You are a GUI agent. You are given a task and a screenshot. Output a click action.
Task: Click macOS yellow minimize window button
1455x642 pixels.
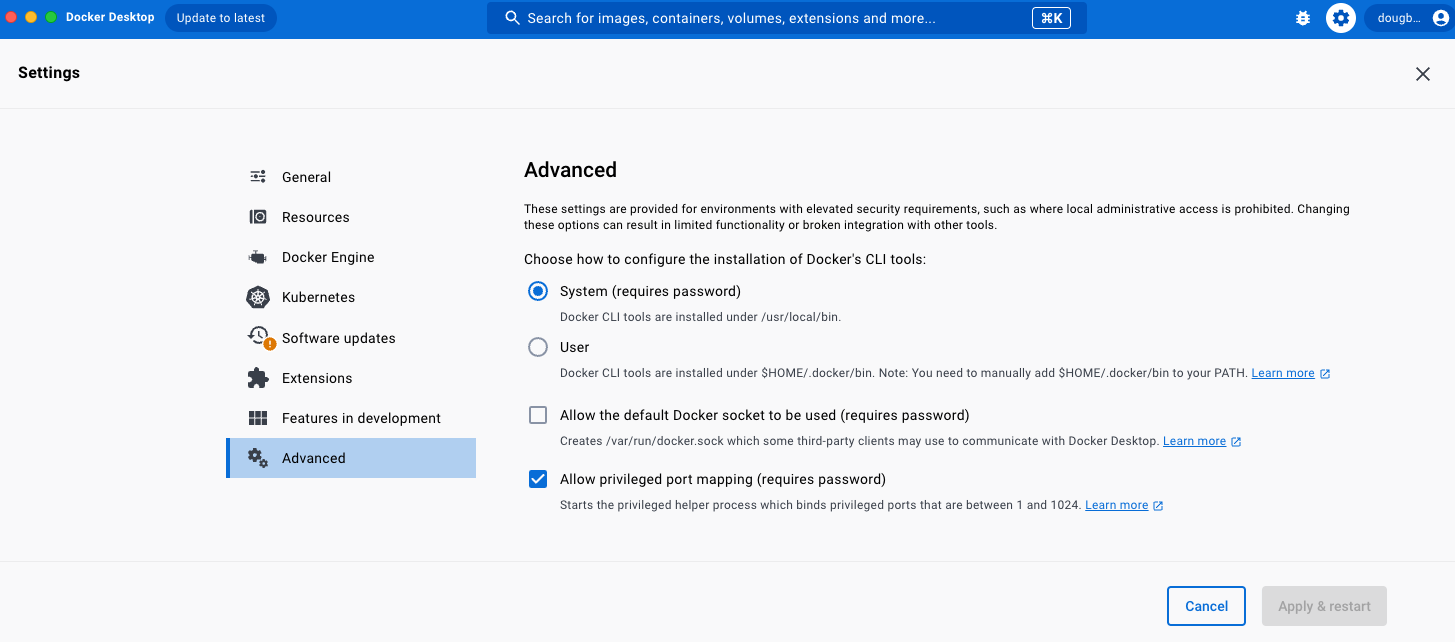[31, 18]
